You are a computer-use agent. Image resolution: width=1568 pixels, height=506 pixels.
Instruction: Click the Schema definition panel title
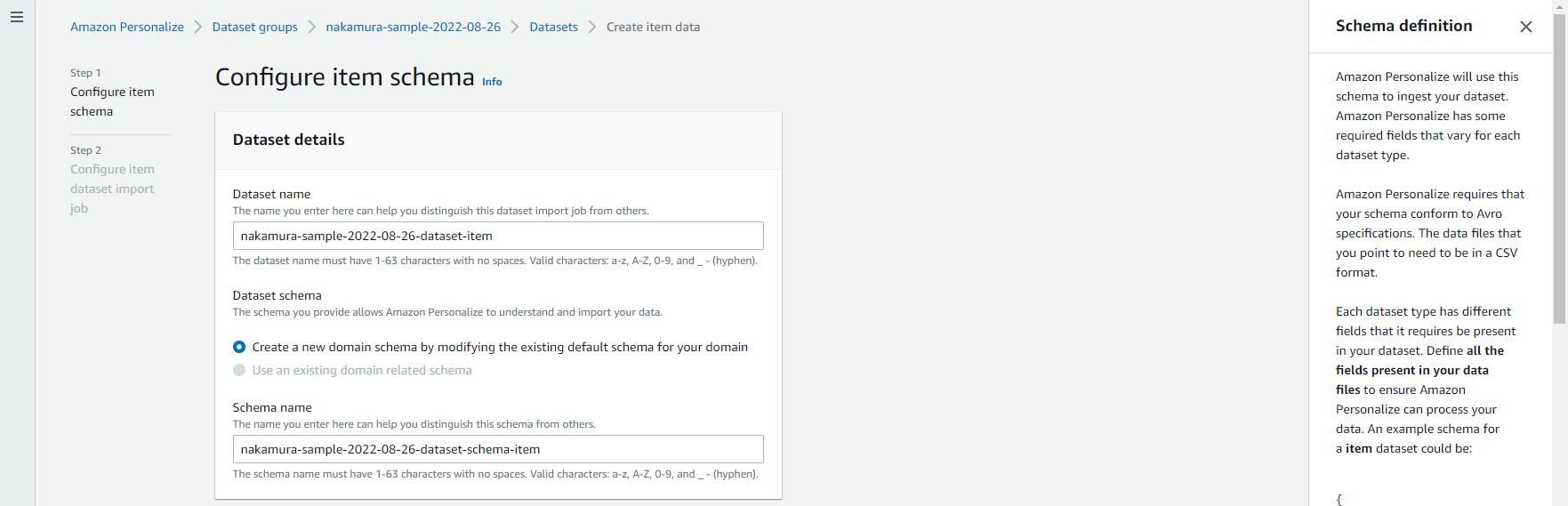point(1403,26)
